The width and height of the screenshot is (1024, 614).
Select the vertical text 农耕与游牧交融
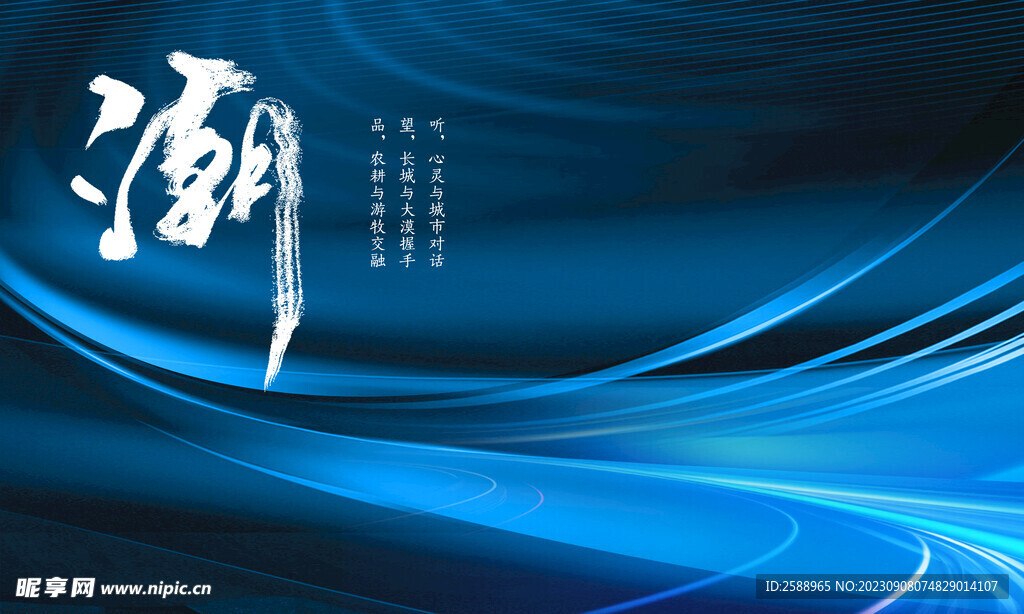click(x=378, y=210)
